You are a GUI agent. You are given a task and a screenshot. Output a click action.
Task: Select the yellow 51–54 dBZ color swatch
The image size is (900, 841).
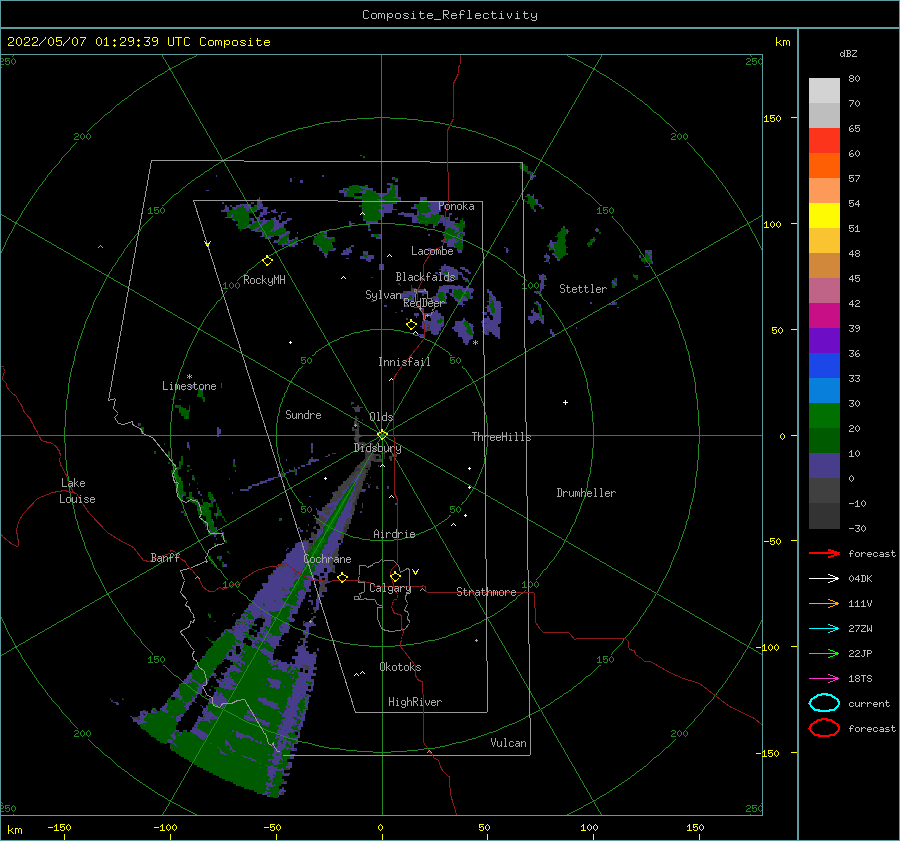[x=824, y=215]
